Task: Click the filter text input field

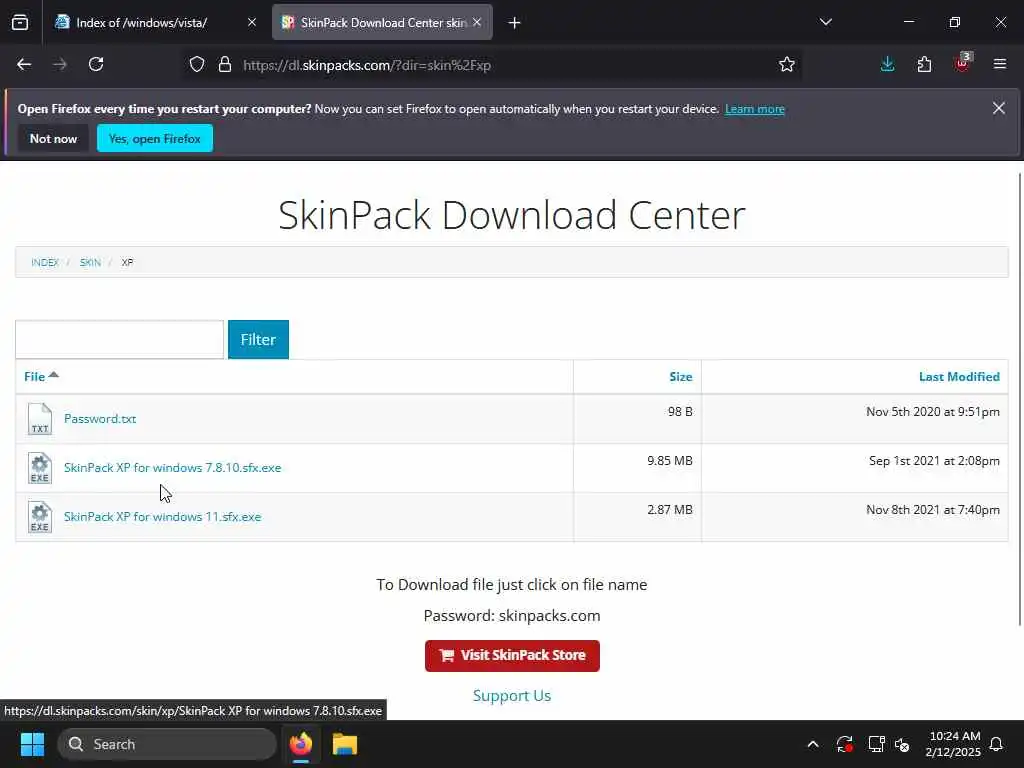Action: 120,340
